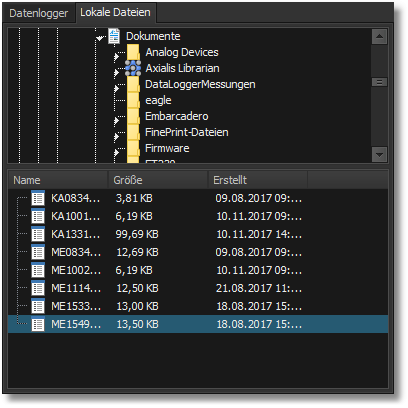Select the FinePrint-Dateien folder
Screen dimensions: 408x408
coord(187,132)
